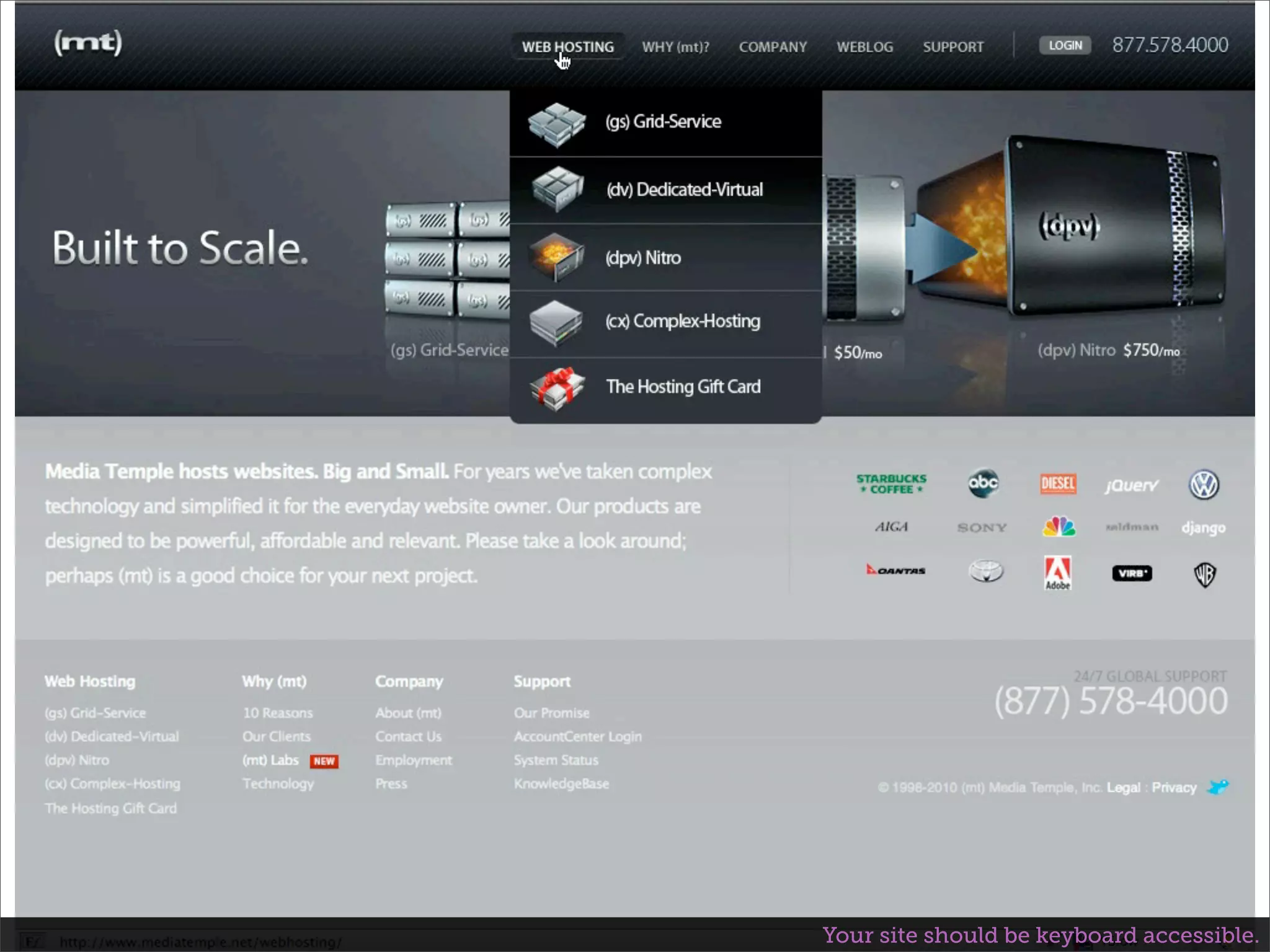The height and width of the screenshot is (952, 1270).
Task: Click the Sony client logo
Action: pos(982,527)
